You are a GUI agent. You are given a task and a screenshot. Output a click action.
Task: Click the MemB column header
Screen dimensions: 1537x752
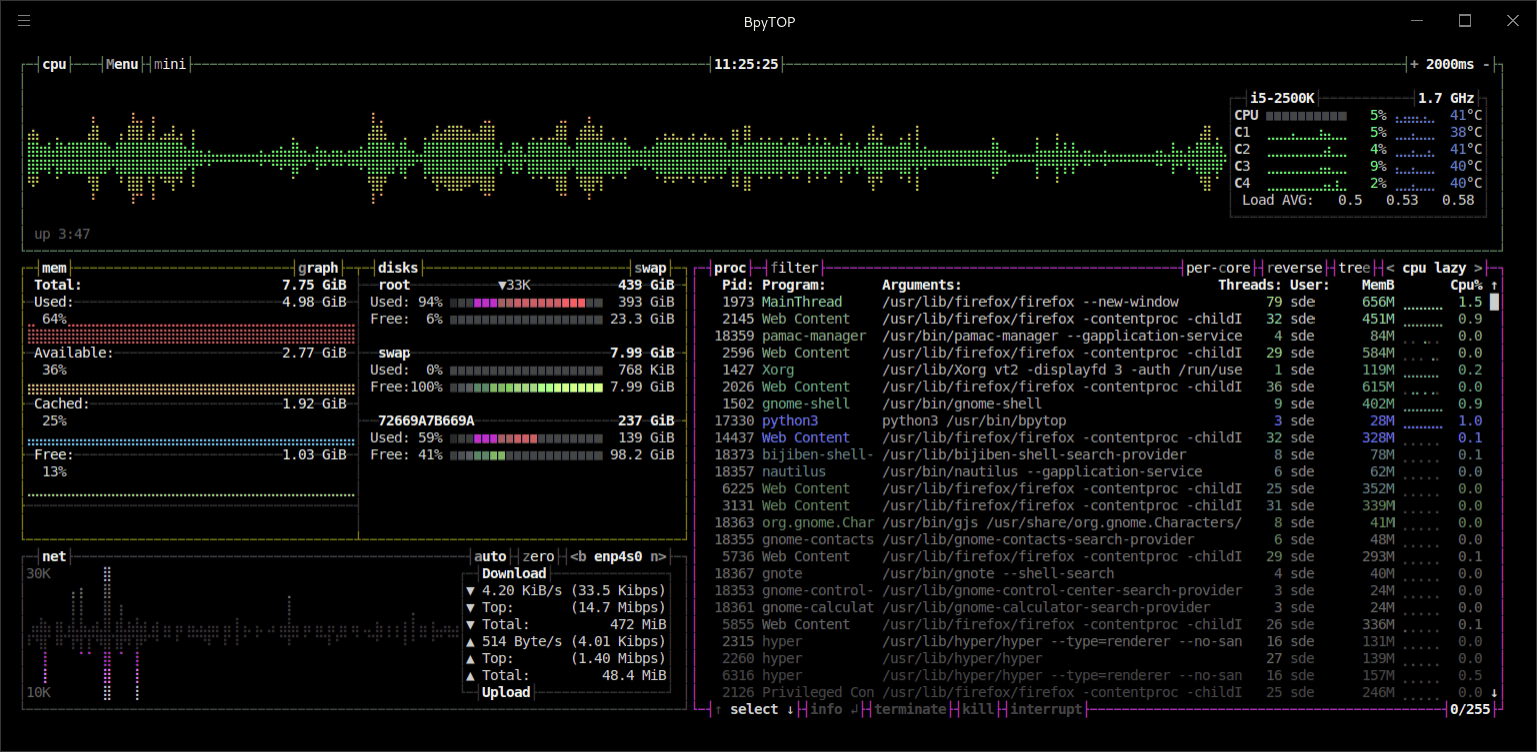click(1378, 285)
